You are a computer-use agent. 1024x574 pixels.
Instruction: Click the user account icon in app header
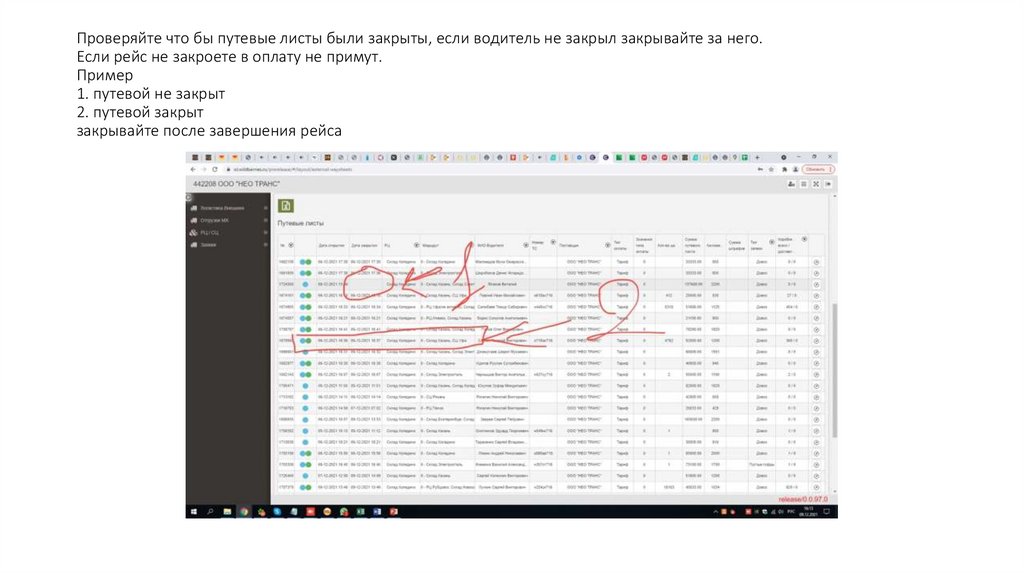[x=792, y=184]
